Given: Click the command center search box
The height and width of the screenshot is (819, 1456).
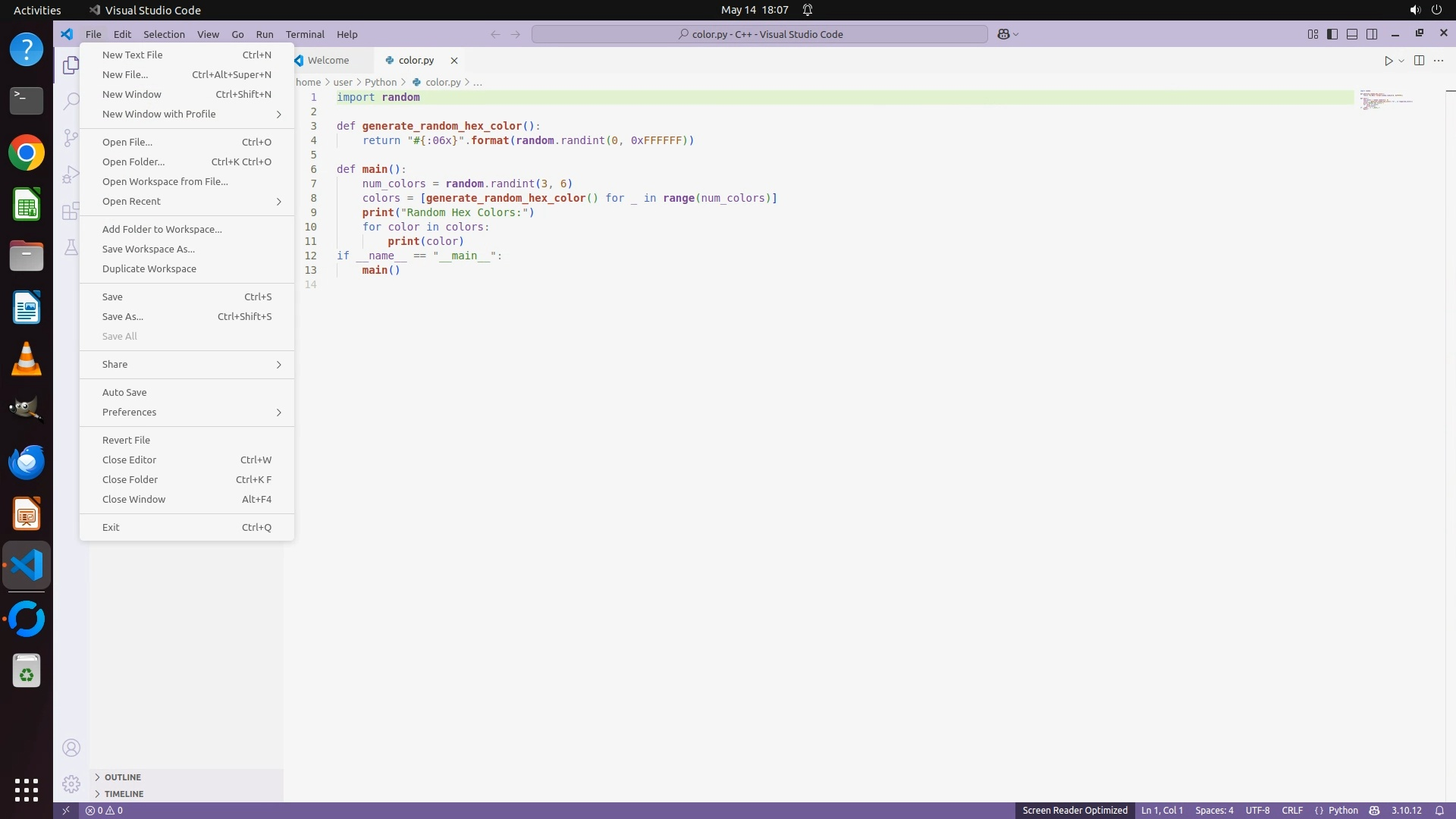Looking at the screenshot, I should pyautogui.click(x=759, y=34).
